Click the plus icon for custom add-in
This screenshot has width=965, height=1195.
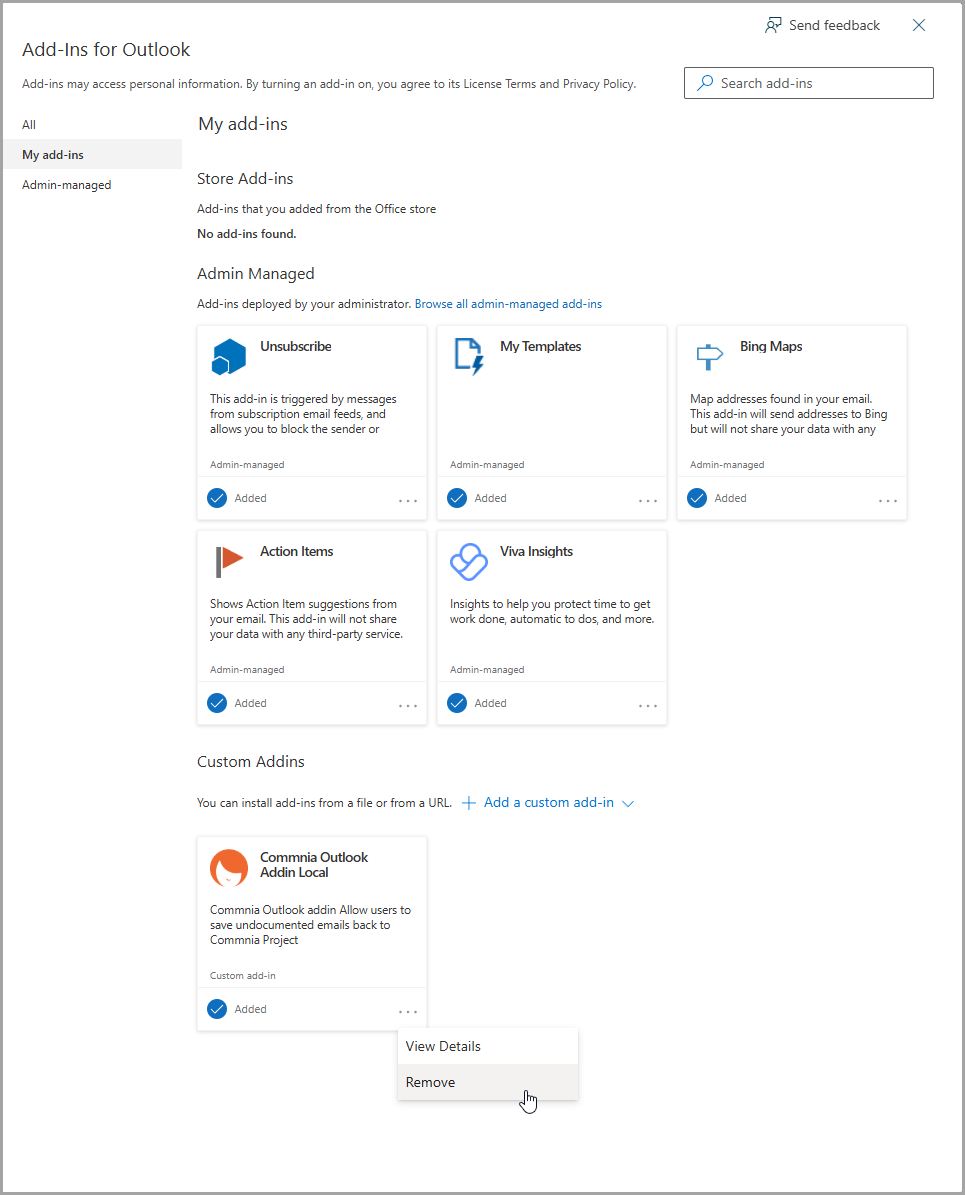tap(469, 803)
